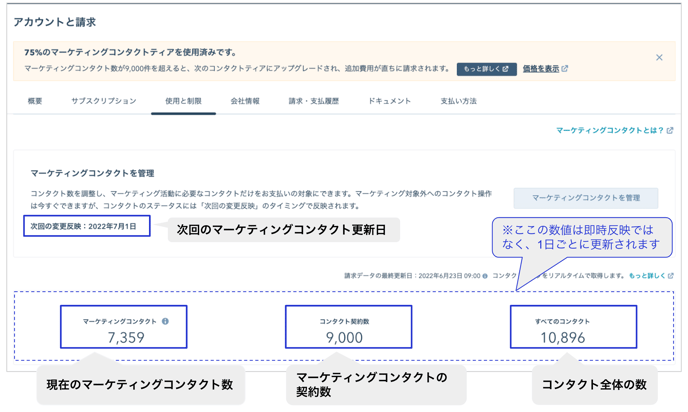
Task: Click the もっと詳しく button in banner
Action: click(486, 69)
